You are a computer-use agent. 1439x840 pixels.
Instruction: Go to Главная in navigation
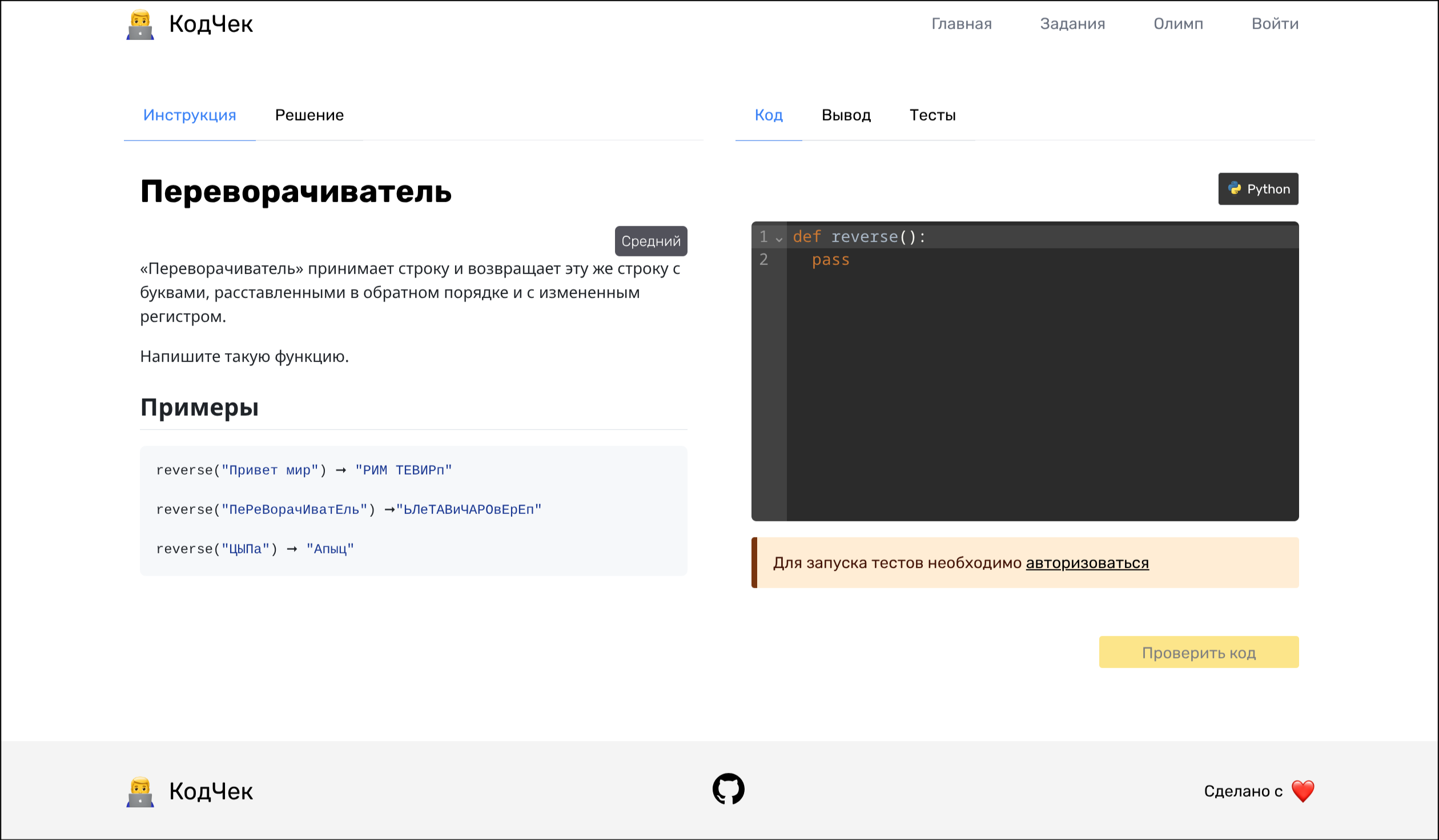(x=962, y=24)
